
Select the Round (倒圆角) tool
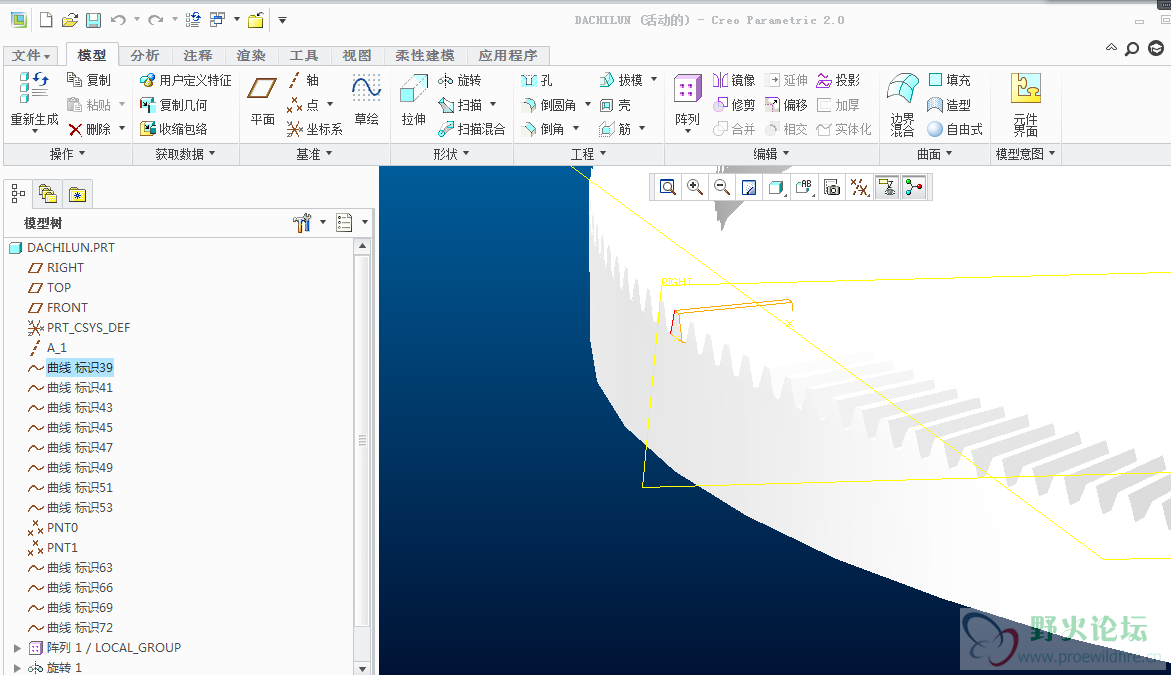(549, 105)
